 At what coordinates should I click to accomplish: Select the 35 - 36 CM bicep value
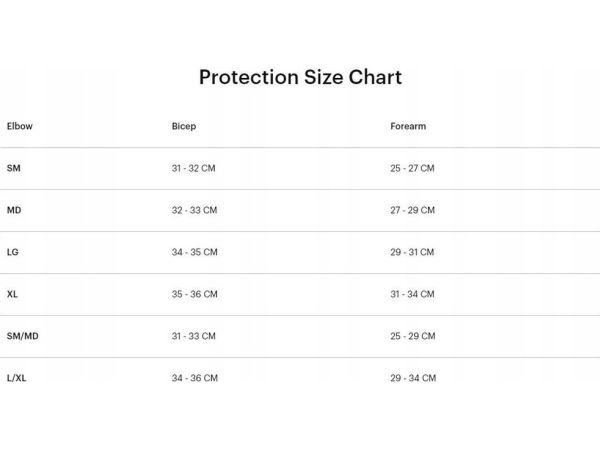coord(194,294)
